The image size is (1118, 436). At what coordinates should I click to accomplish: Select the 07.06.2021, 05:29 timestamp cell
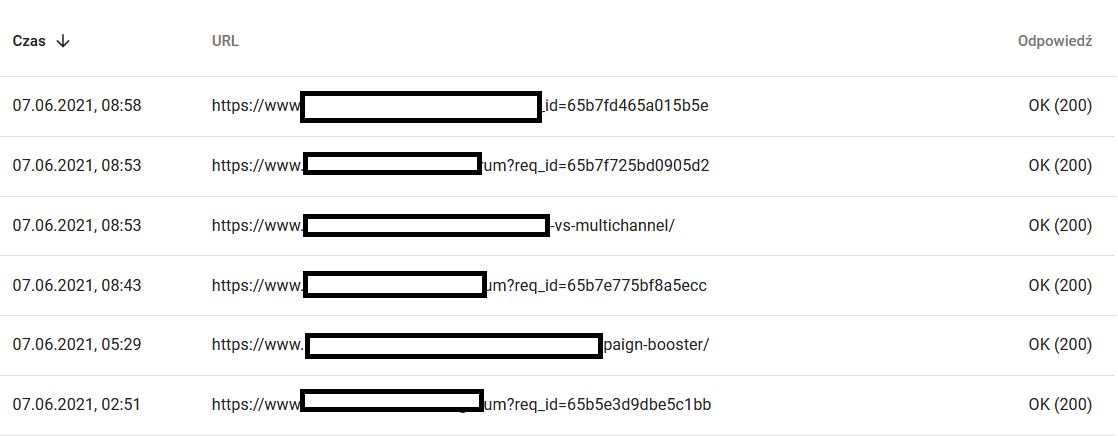76,345
